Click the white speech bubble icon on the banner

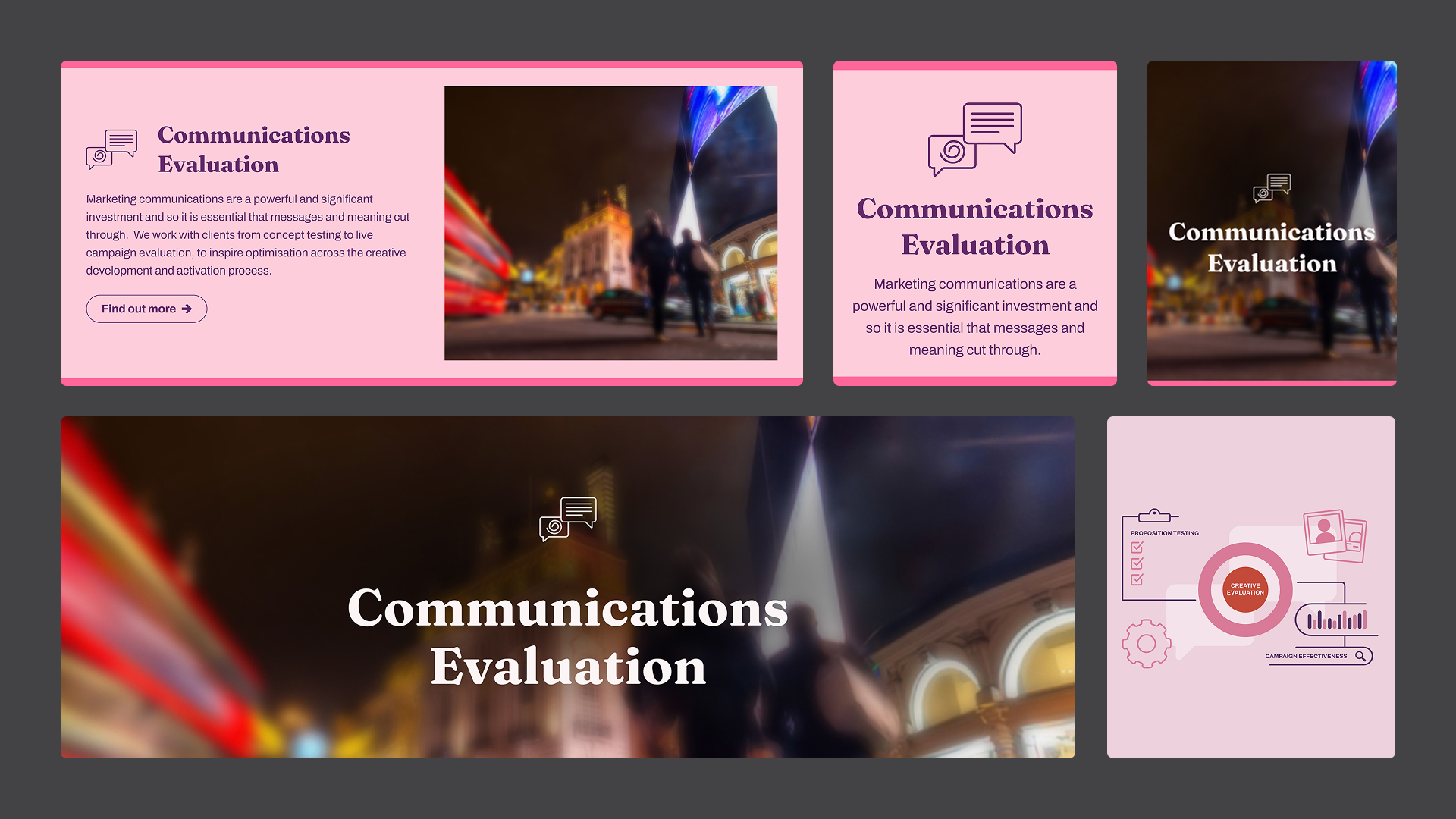567,519
